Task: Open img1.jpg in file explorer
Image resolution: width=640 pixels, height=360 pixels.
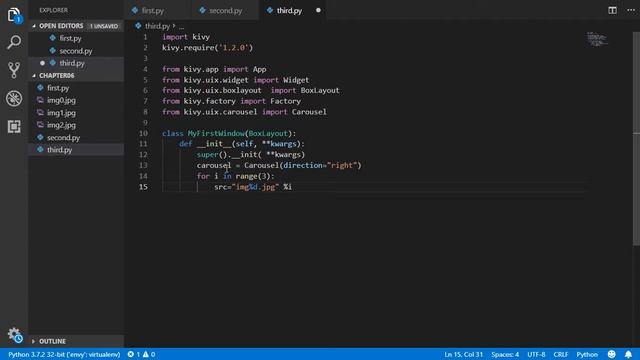Action: tap(61, 113)
